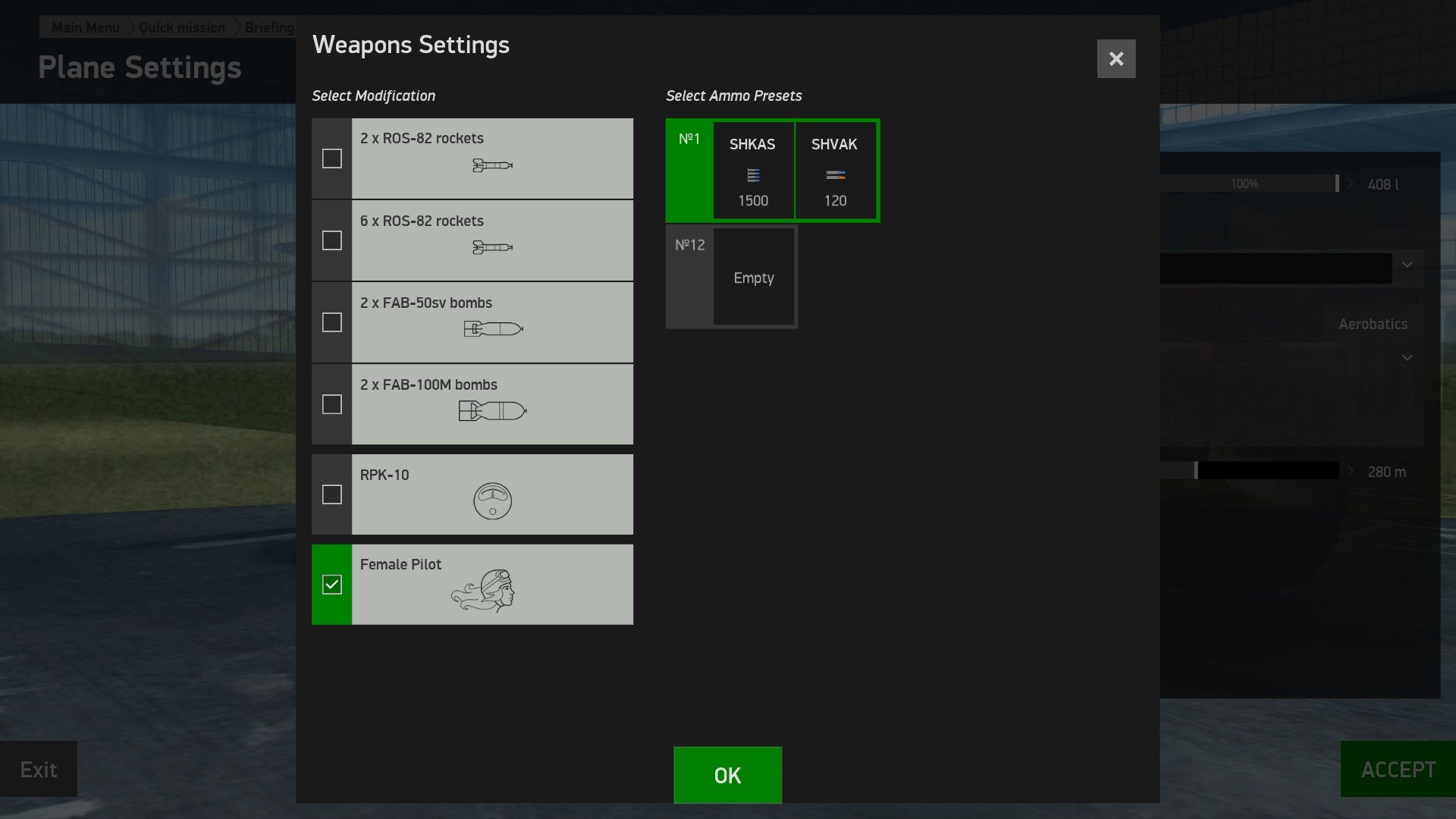Select the FAB-100M bomb icon
This screenshot has height=819, width=1456.
(492, 411)
